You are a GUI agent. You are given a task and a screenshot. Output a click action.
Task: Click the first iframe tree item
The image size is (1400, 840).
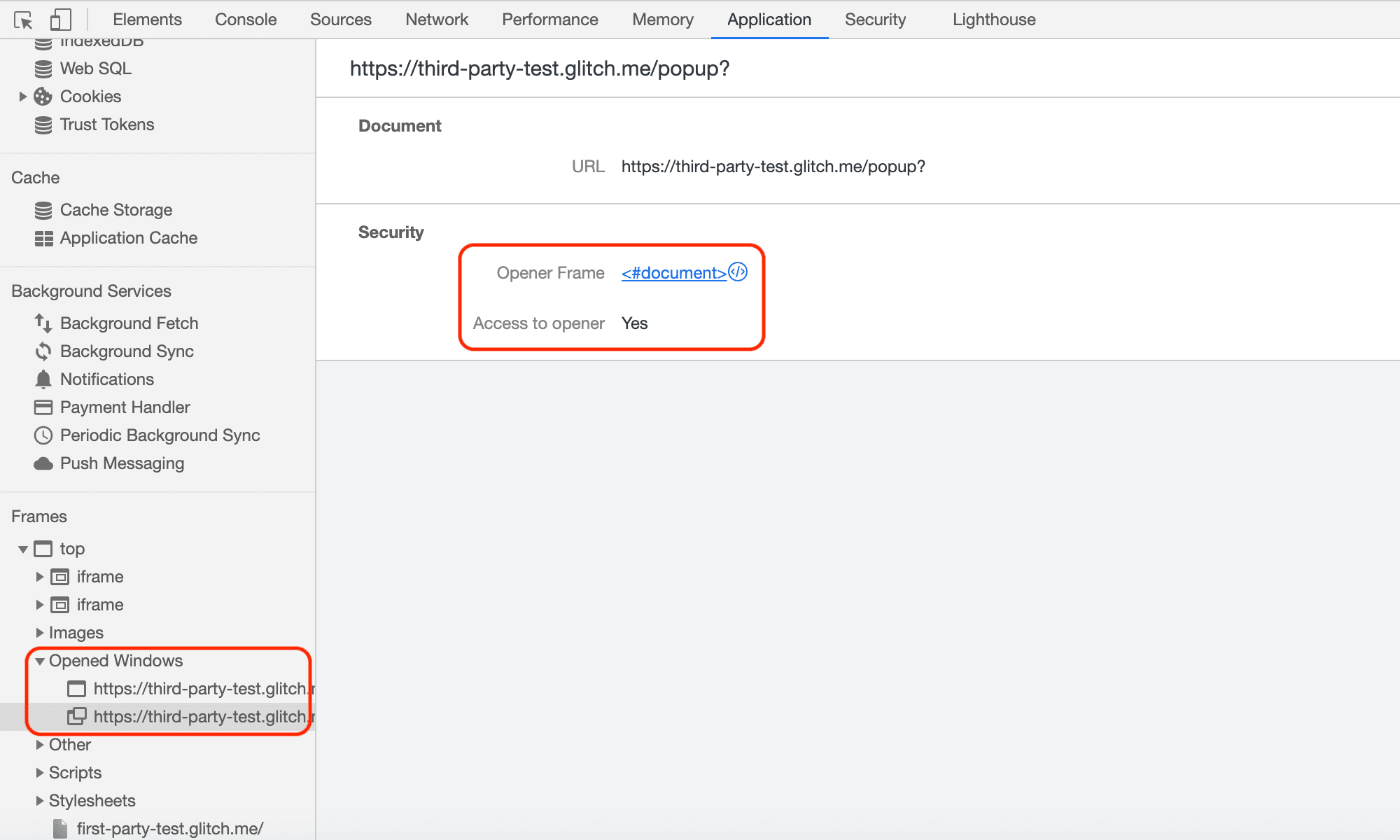99,577
